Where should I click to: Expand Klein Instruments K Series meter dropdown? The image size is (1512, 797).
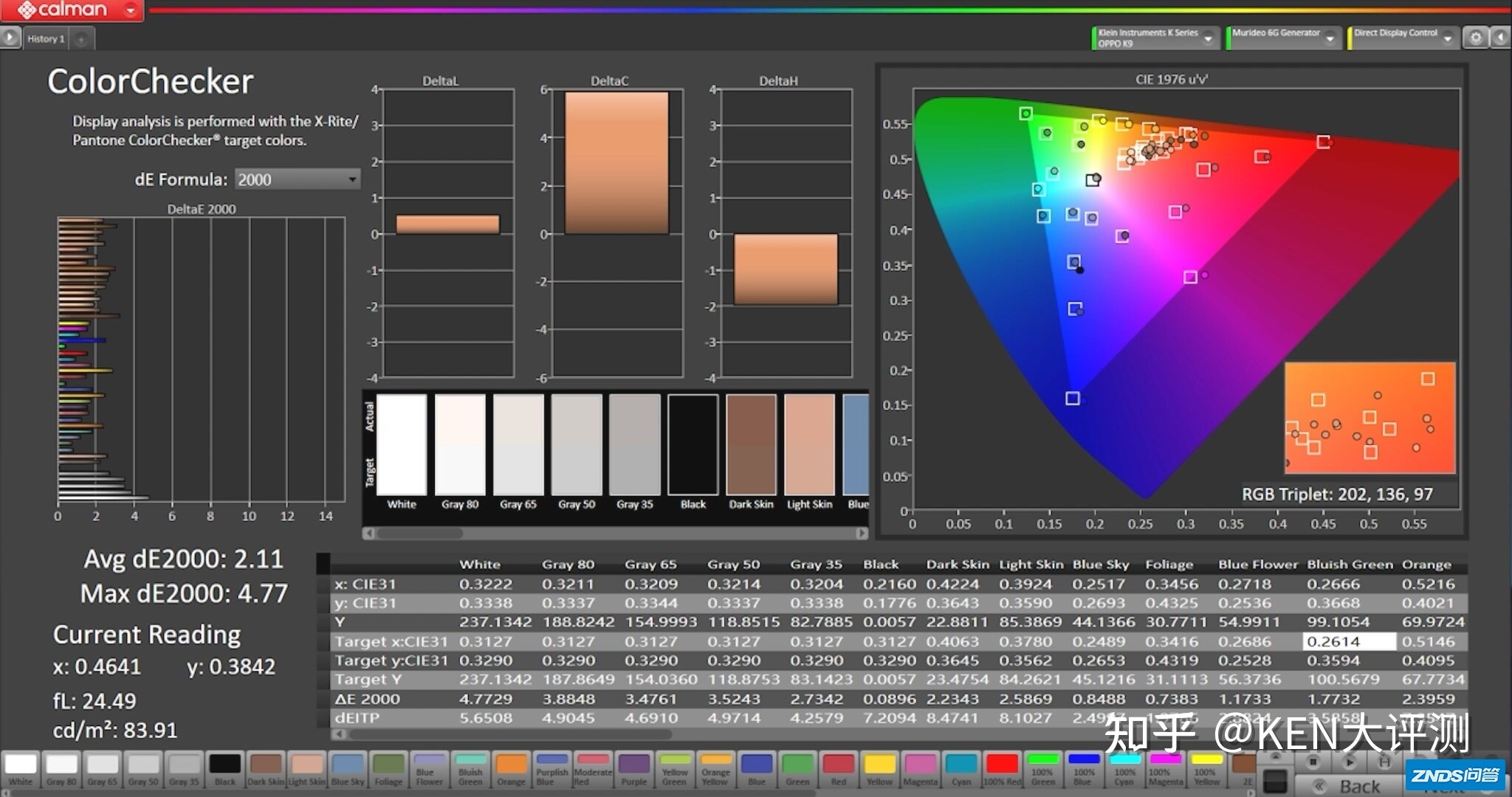1208,38
